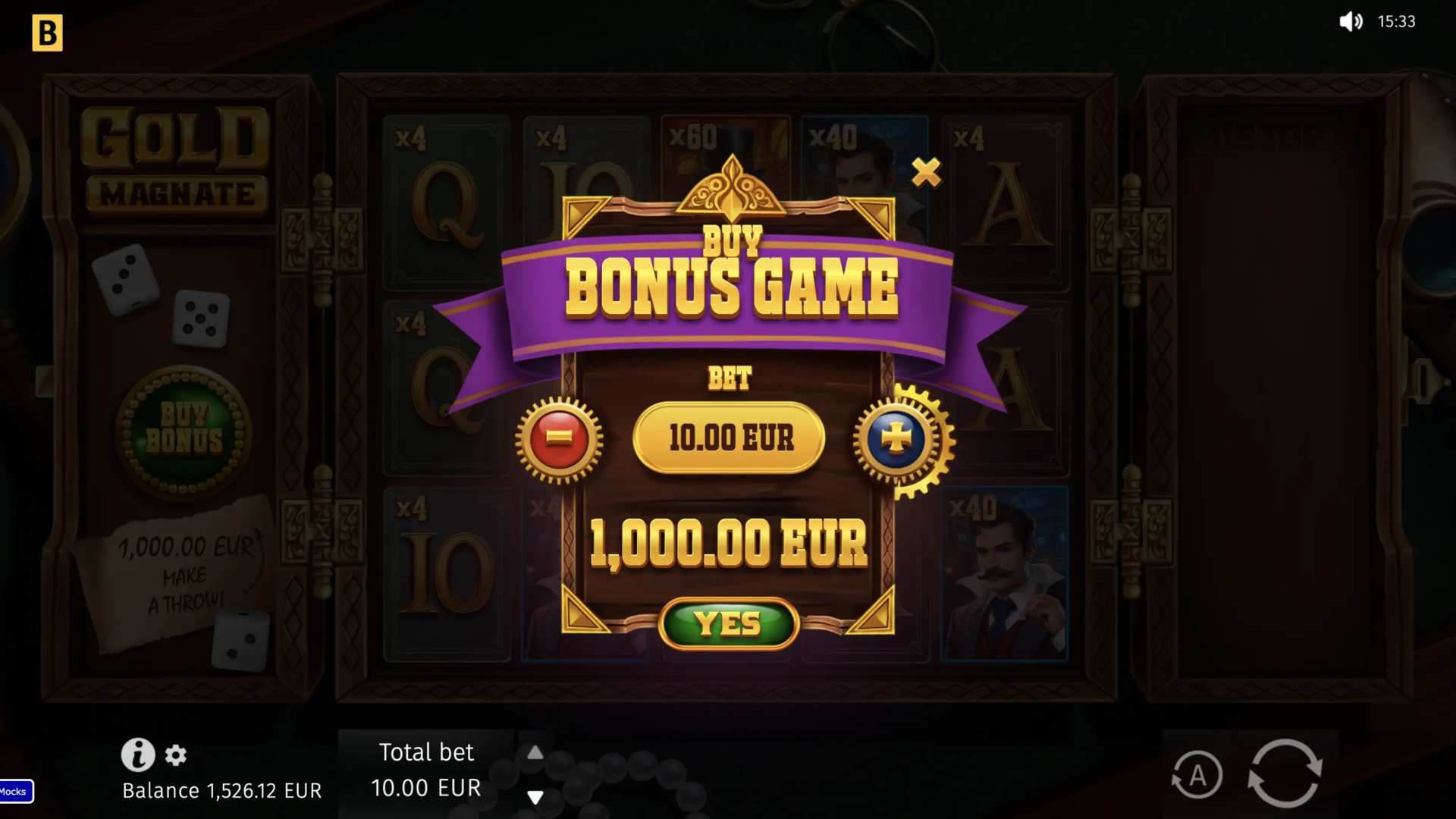Image resolution: width=1456 pixels, height=819 pixels.
Task: Lower total bet with the down arrow
Action: pyautogui.click(x=535, y=797)
